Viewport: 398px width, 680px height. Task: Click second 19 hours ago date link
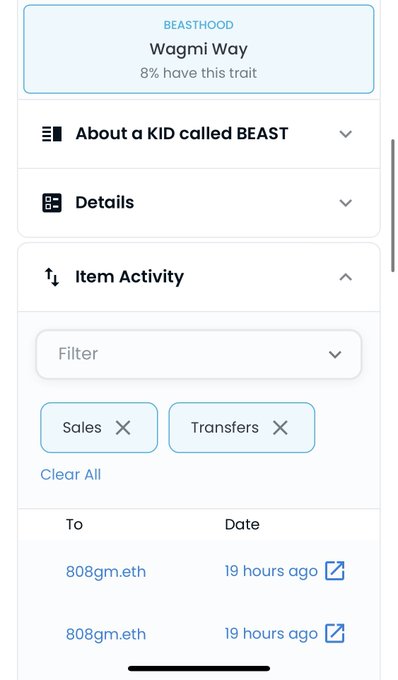coord(271,634)
